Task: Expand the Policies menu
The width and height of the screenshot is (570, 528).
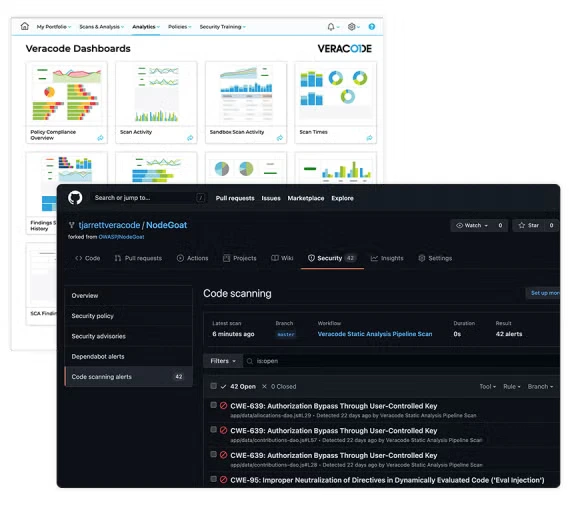Action: click(x=180, y=27)
